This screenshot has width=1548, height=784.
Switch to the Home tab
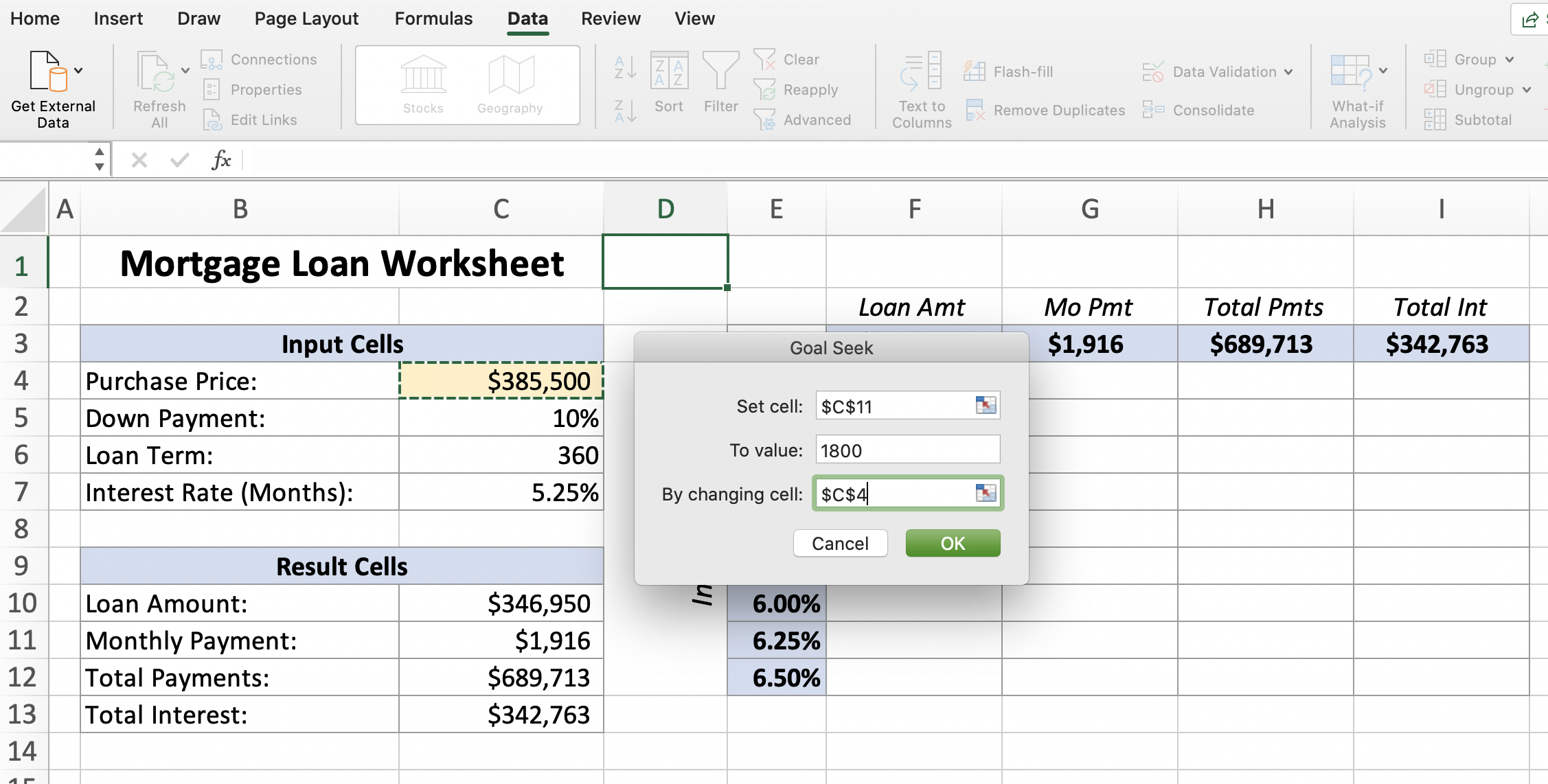(x=35, y=19)
